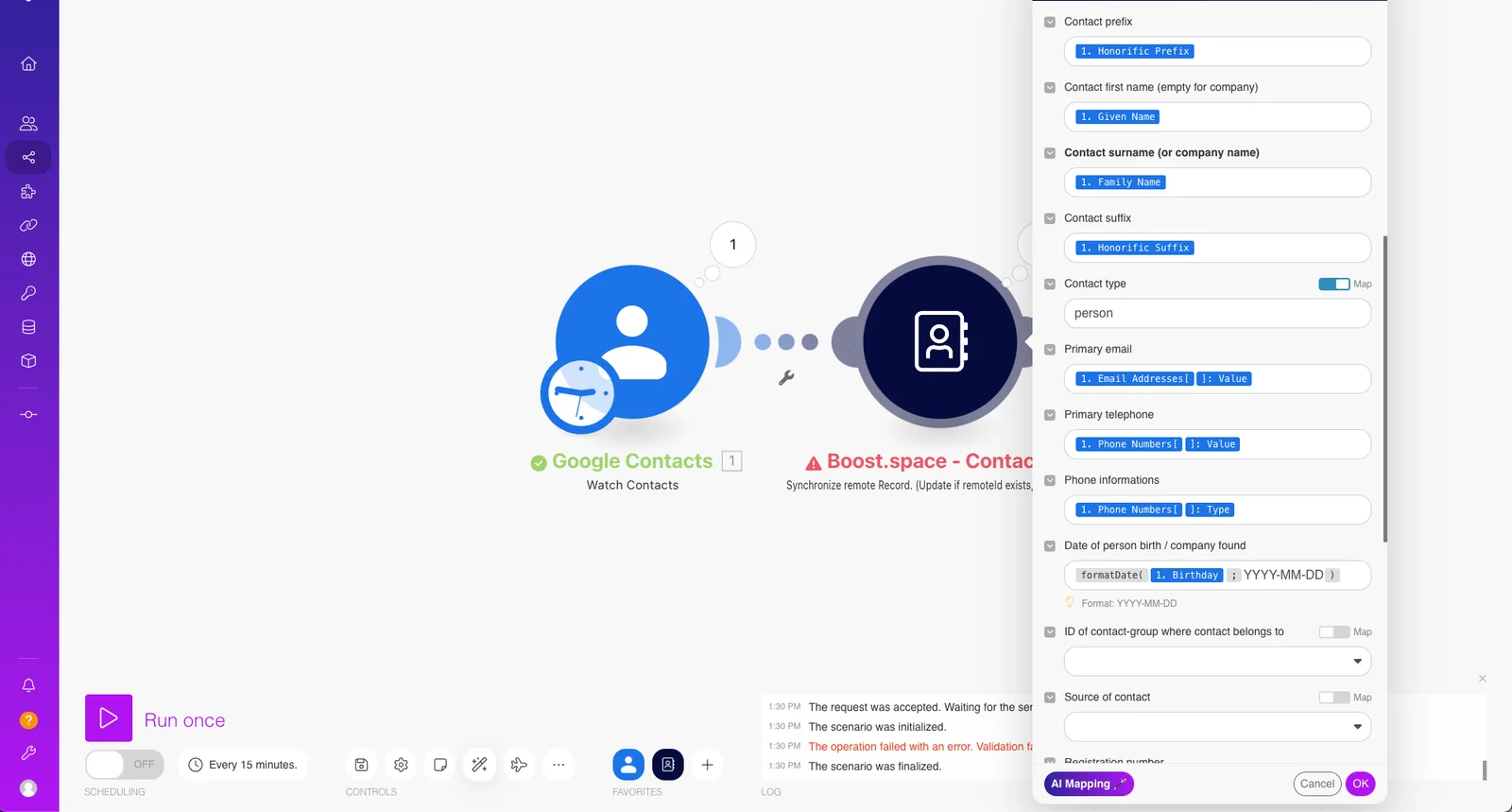
Task: Toggle the Contact prefix field checkbox
Action: 1050,22
